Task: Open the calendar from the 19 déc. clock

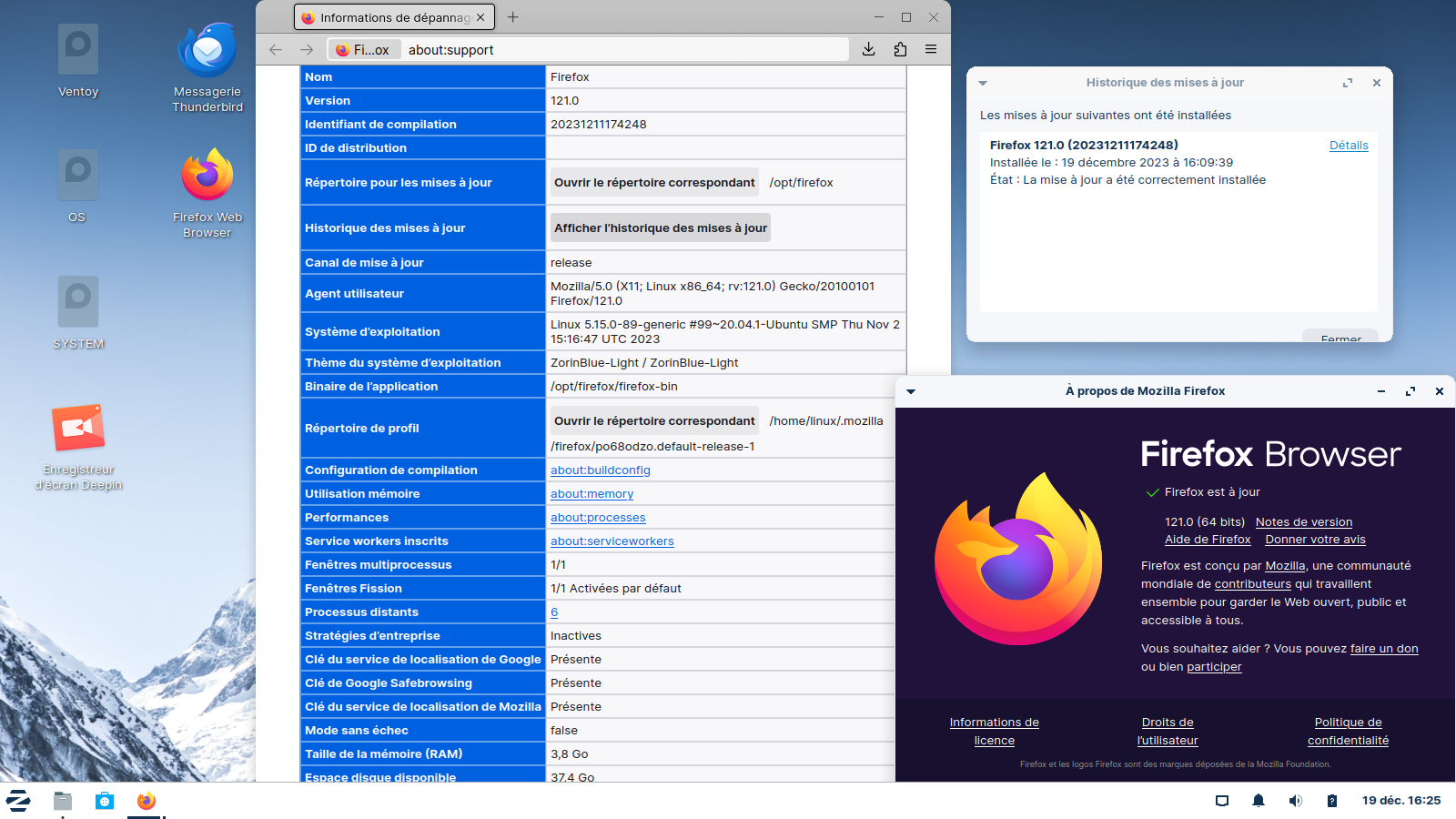Action: (1401, 801)
